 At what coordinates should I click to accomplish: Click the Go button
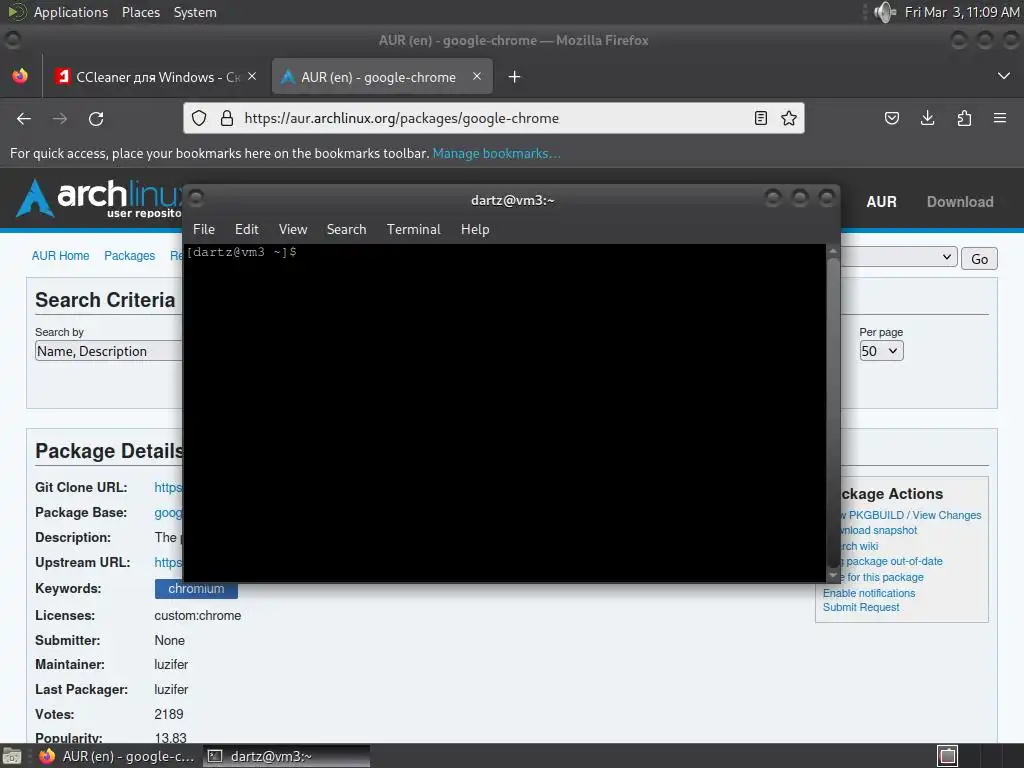pos(979,259)
